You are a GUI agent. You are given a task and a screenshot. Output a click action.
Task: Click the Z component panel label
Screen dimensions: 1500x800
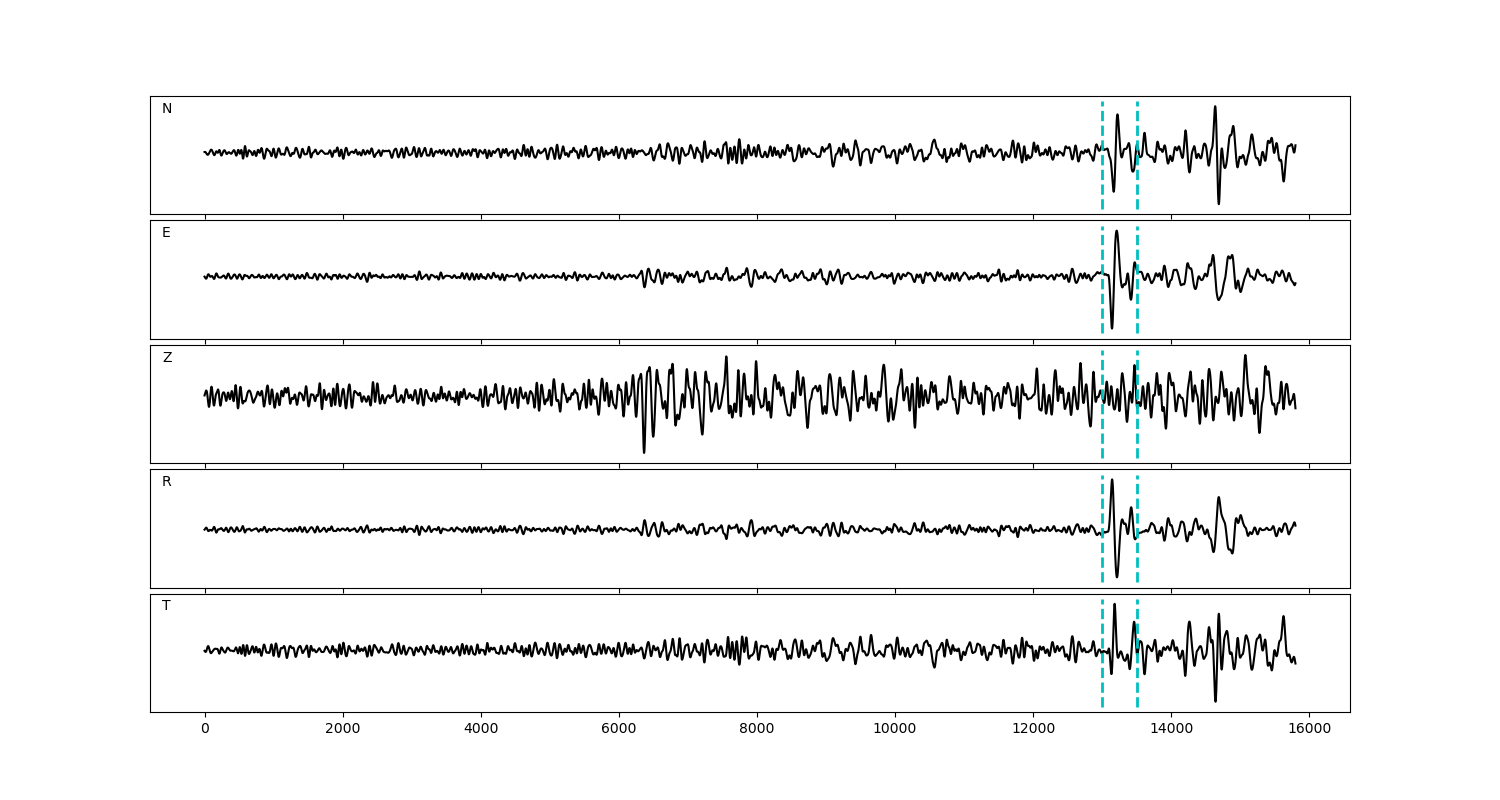coord(167,358)
